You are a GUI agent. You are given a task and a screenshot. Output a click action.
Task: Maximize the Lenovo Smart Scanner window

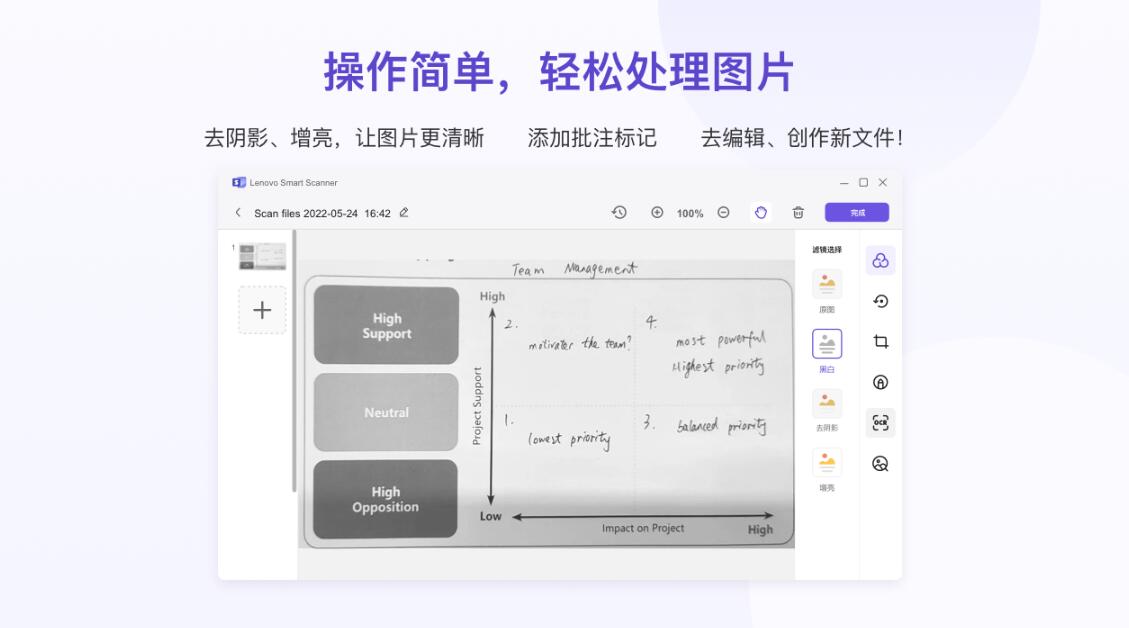pyautogui.click(x=863, y=183)
